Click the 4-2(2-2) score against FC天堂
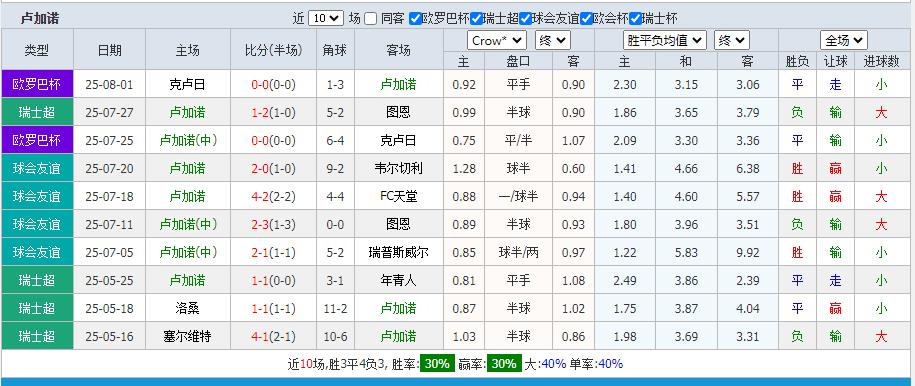The height and width of the screenshot is (386, 915). point(273,196)
